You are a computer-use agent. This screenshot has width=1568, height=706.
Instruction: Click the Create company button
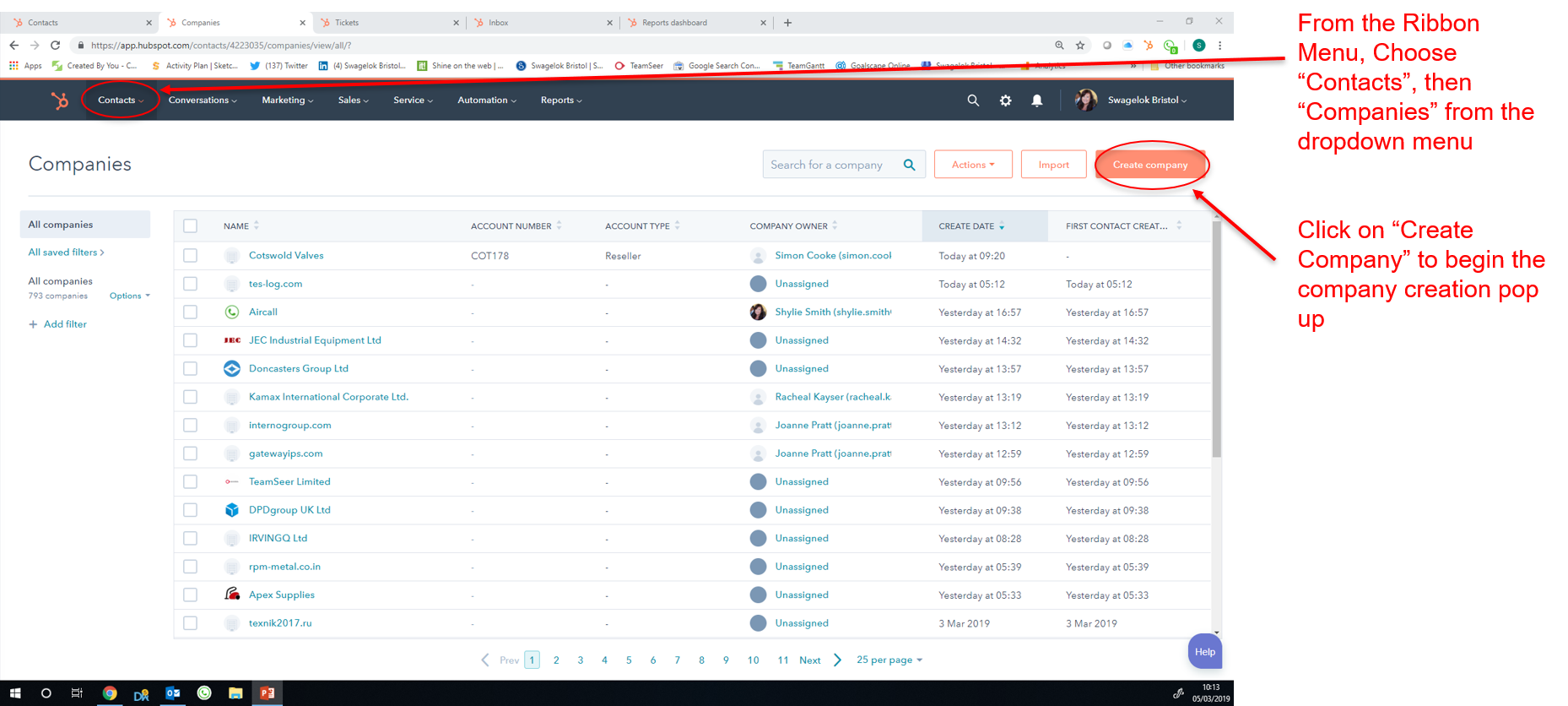[x=1150, y=165]
